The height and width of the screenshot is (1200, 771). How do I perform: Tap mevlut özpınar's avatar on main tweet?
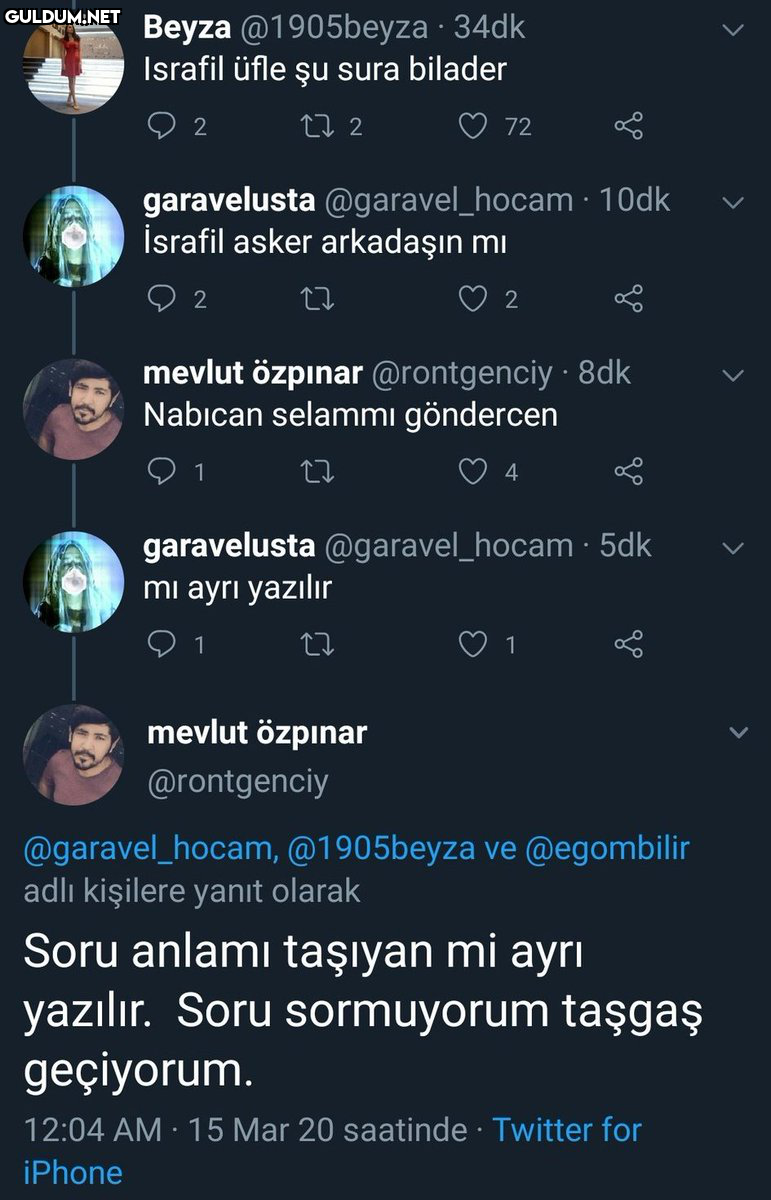72,754
